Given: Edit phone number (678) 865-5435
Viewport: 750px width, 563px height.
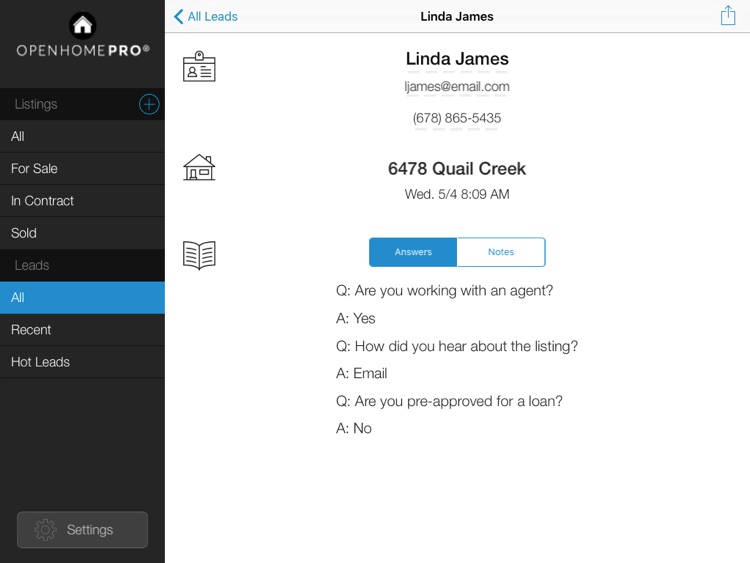Looking at the screenshot, I should click(x=457, y=118).
